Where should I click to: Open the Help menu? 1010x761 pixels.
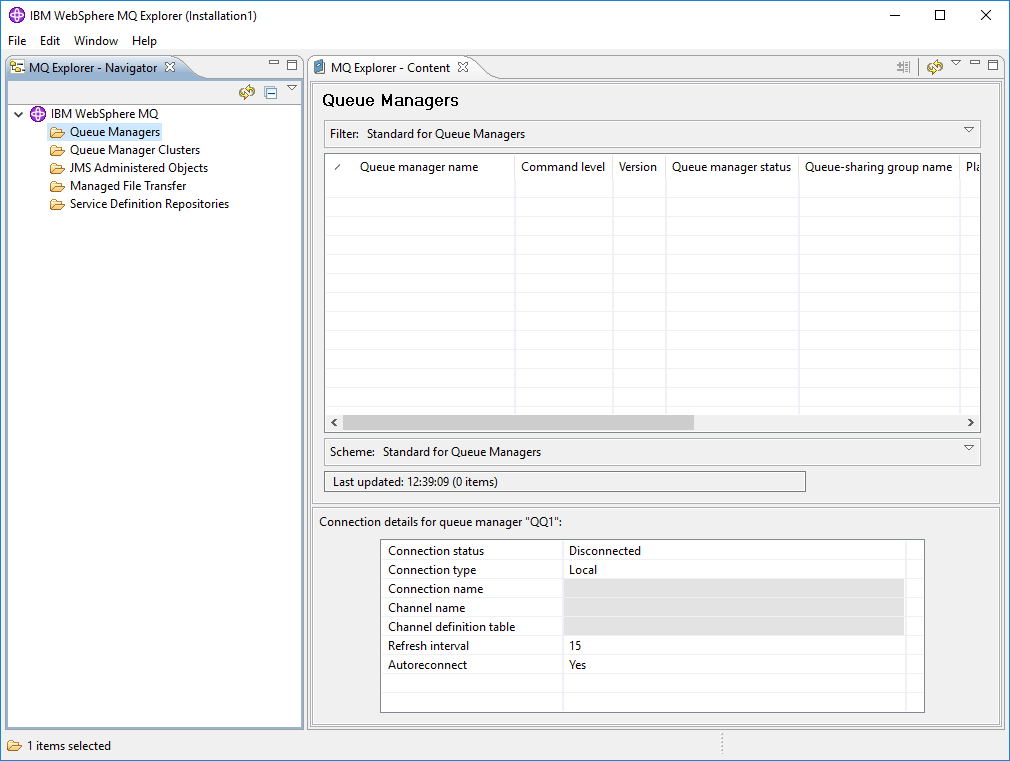coord(144,41)
